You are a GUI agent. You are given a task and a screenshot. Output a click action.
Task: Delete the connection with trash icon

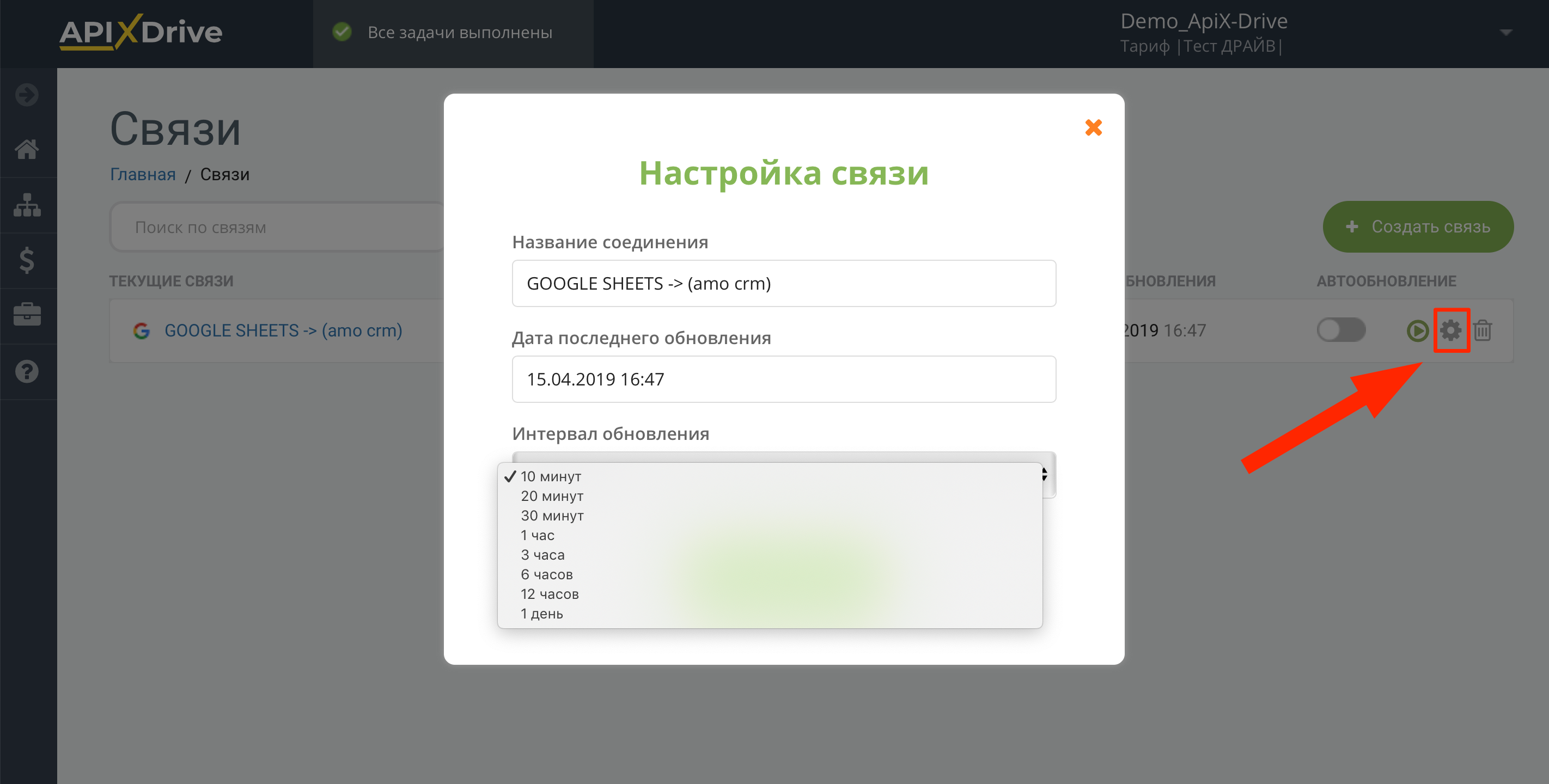[x=1482, y=330]
